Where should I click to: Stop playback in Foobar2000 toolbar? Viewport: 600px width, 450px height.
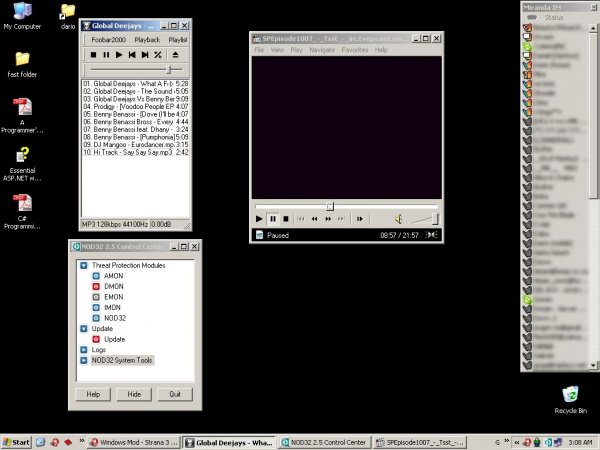tap(93, 55)
